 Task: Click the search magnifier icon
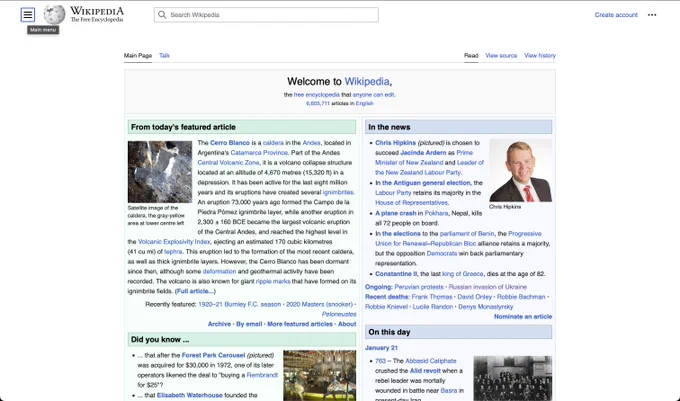pos(162,15)
